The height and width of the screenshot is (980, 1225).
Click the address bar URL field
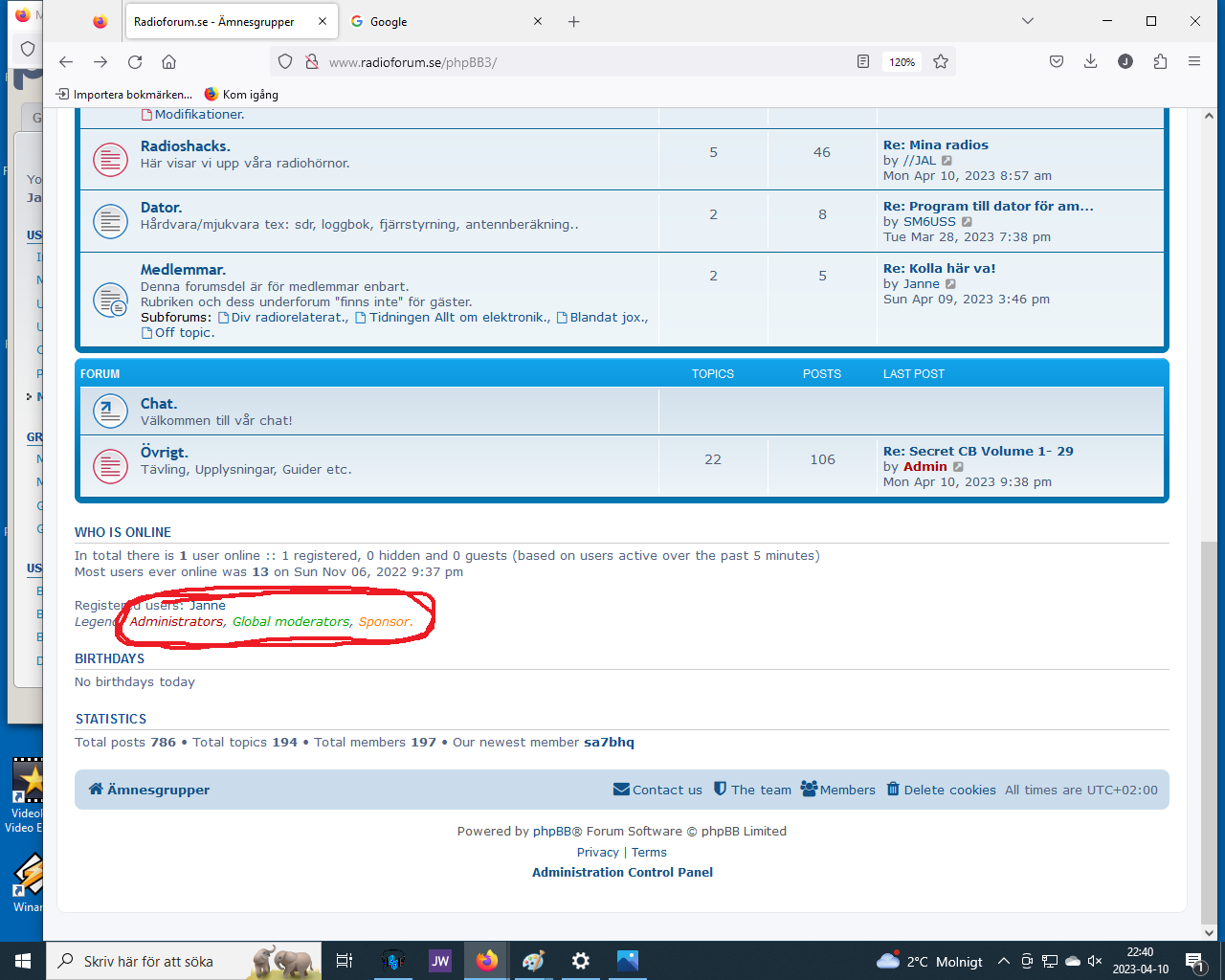[x=574, y=62]
